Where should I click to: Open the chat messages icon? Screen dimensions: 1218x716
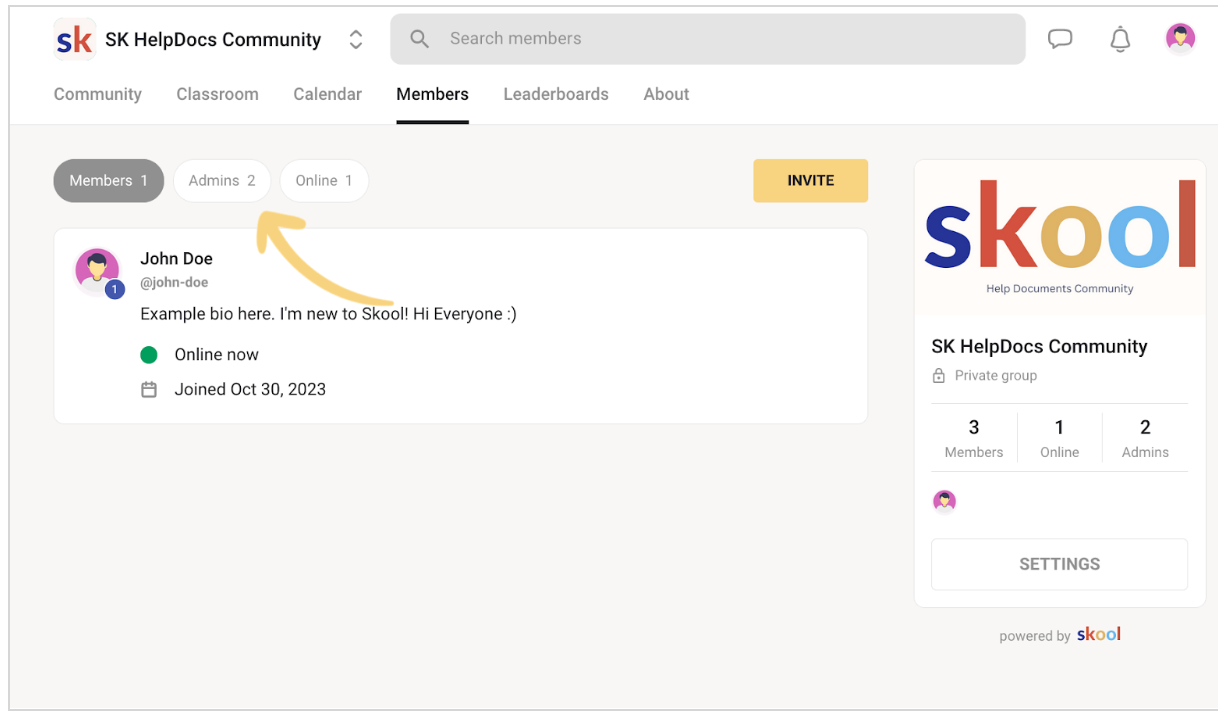pyautogui.click(x=1060, y=38)
